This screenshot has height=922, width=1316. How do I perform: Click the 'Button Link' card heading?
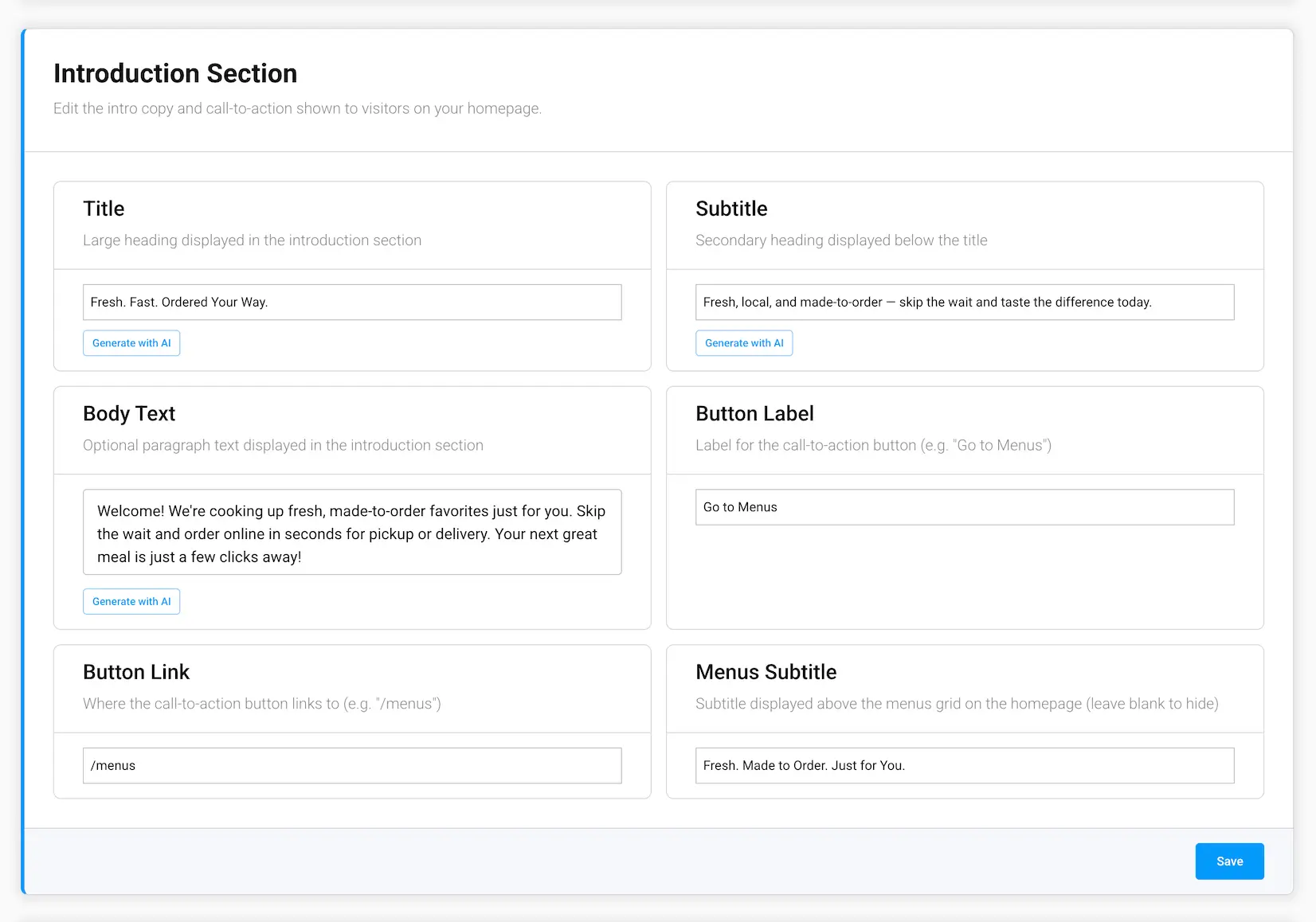pos(136,672)
